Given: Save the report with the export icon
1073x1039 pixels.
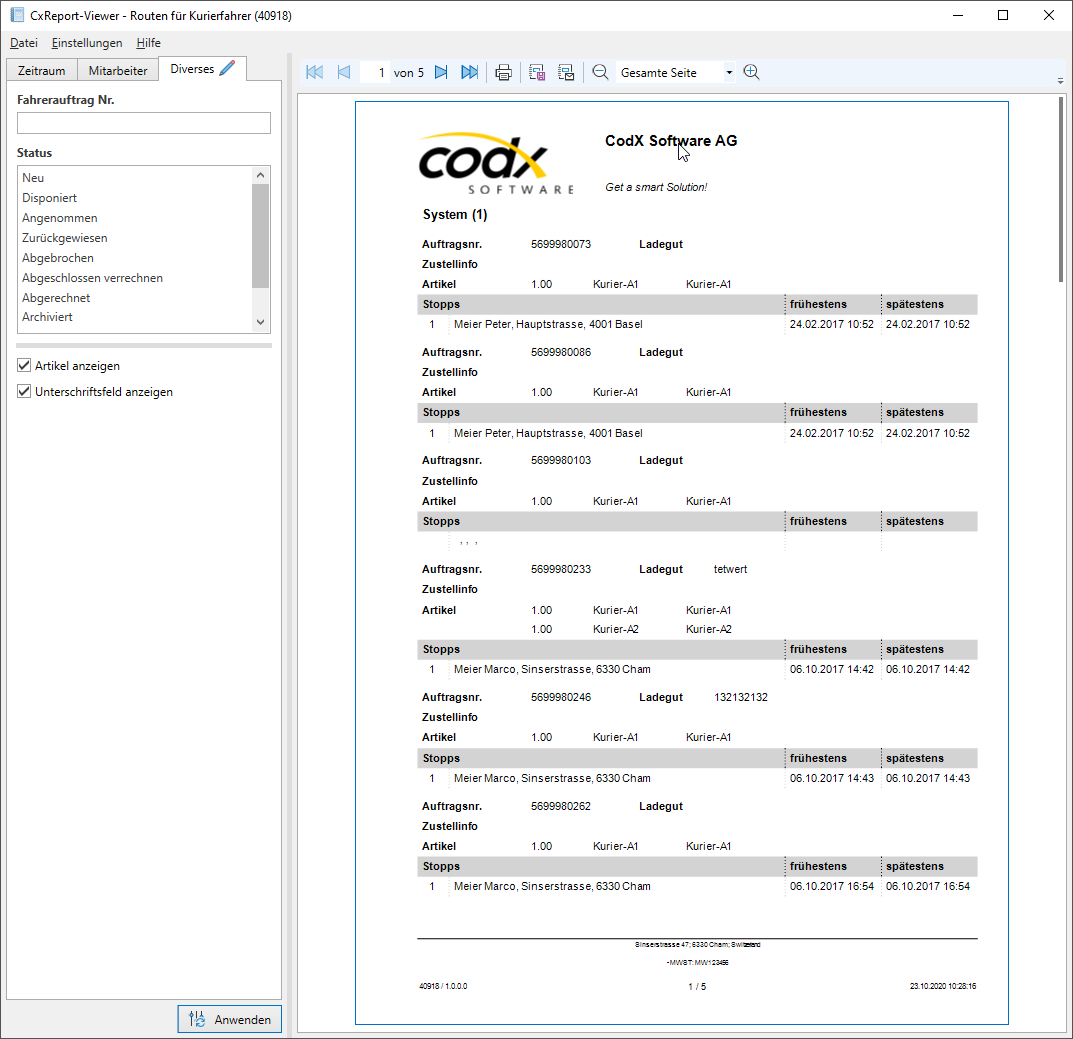Looking at the screenshot, I should (x=536, y=72).
